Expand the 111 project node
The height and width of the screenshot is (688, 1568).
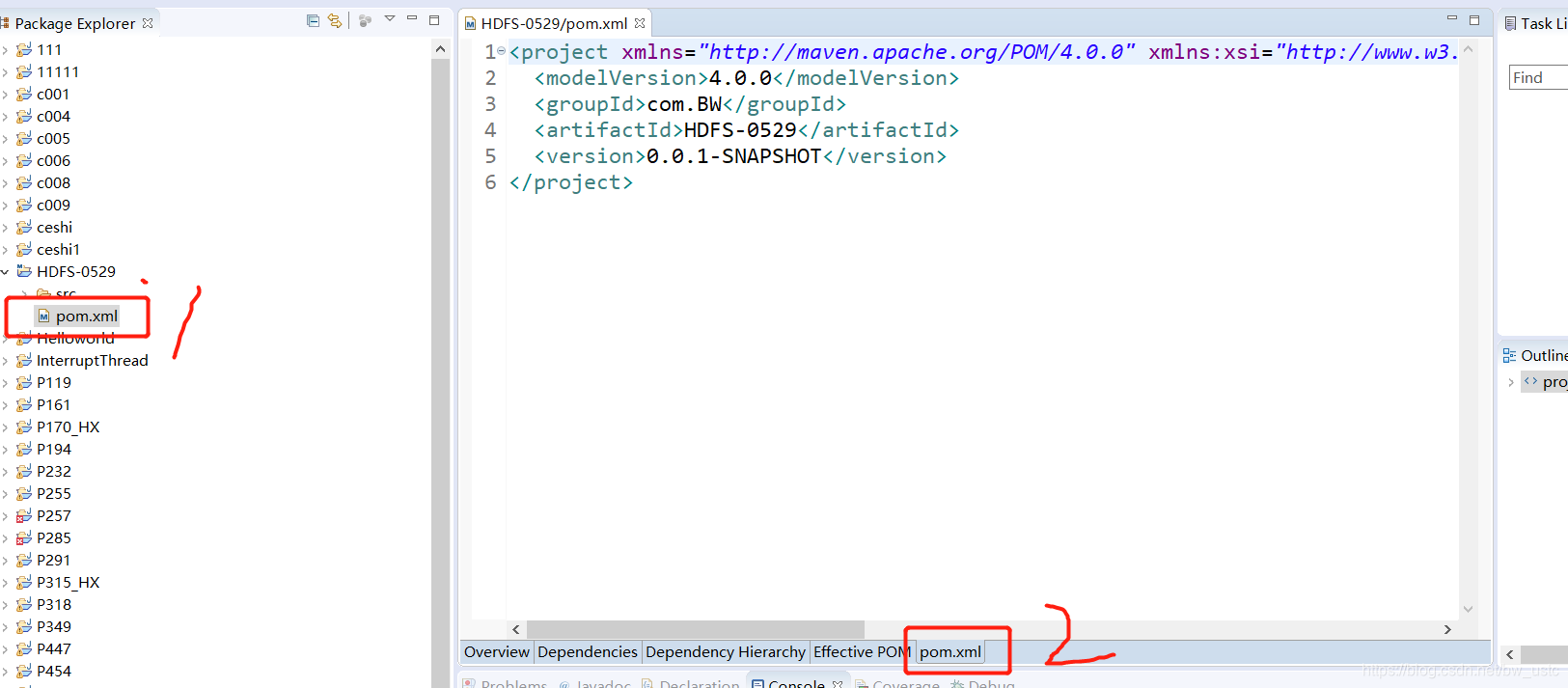pyautogui.click(x=6, y=50)
